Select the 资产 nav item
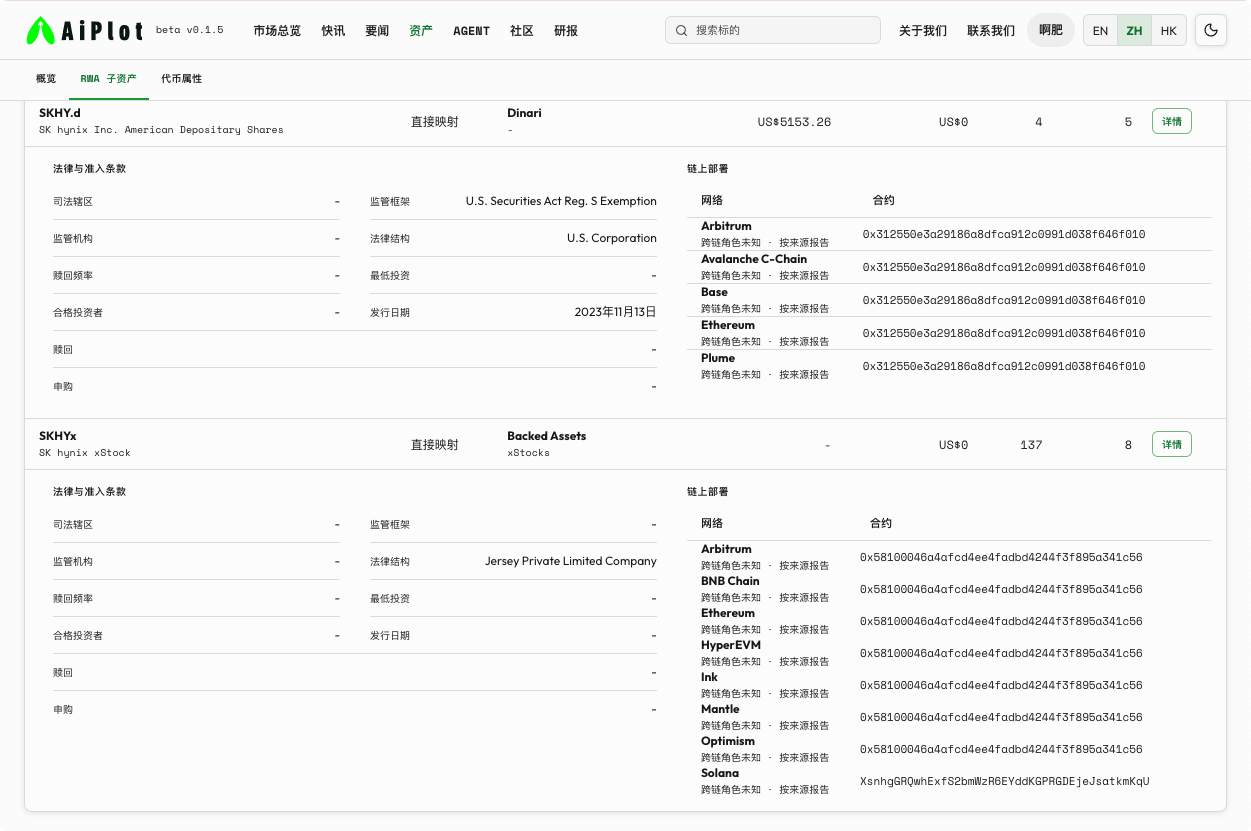The width and height of the screenshot is (1251, 831). [x=421, y=30]
